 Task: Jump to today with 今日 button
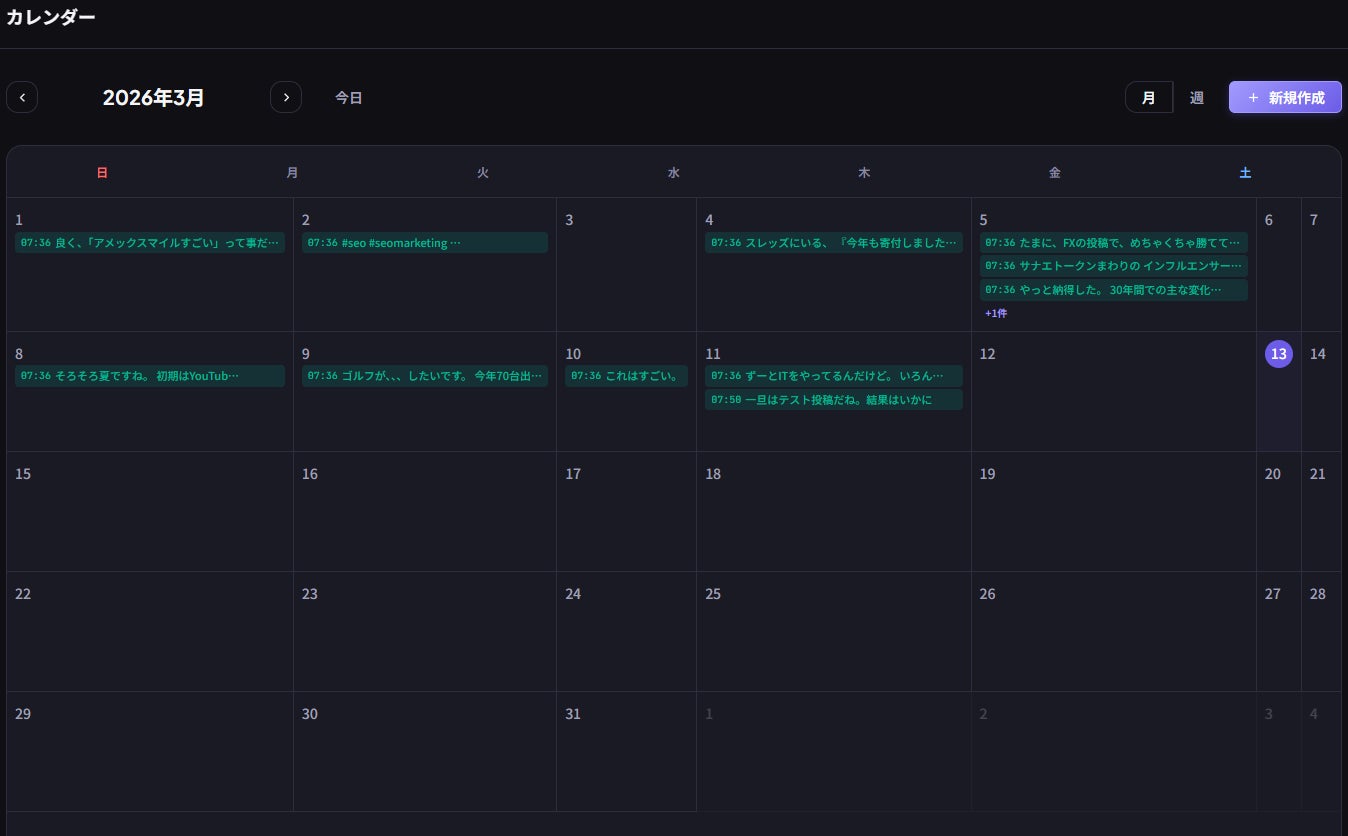pyautogui.click(x=348, y=98)
